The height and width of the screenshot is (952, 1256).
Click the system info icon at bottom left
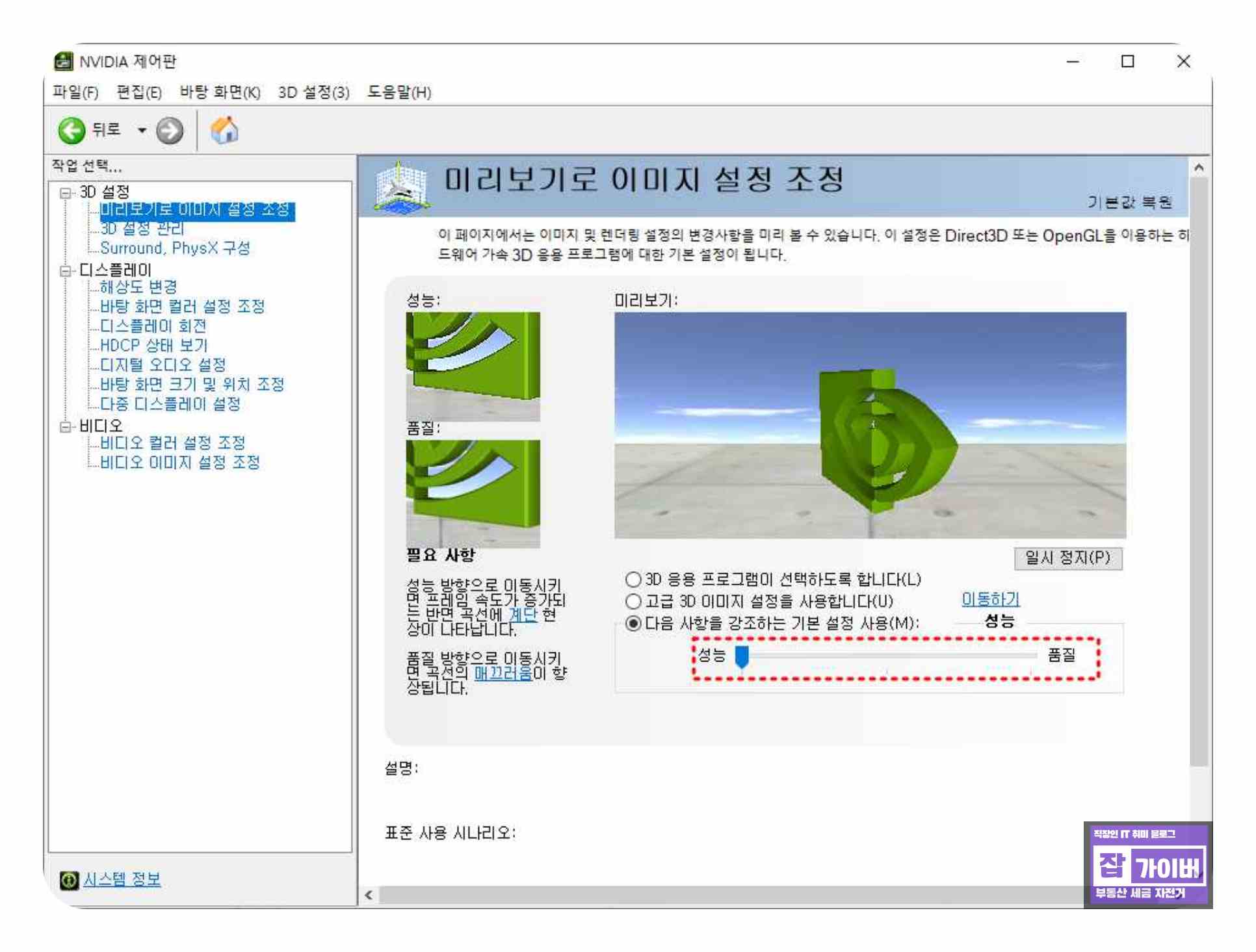coord(68,881)
